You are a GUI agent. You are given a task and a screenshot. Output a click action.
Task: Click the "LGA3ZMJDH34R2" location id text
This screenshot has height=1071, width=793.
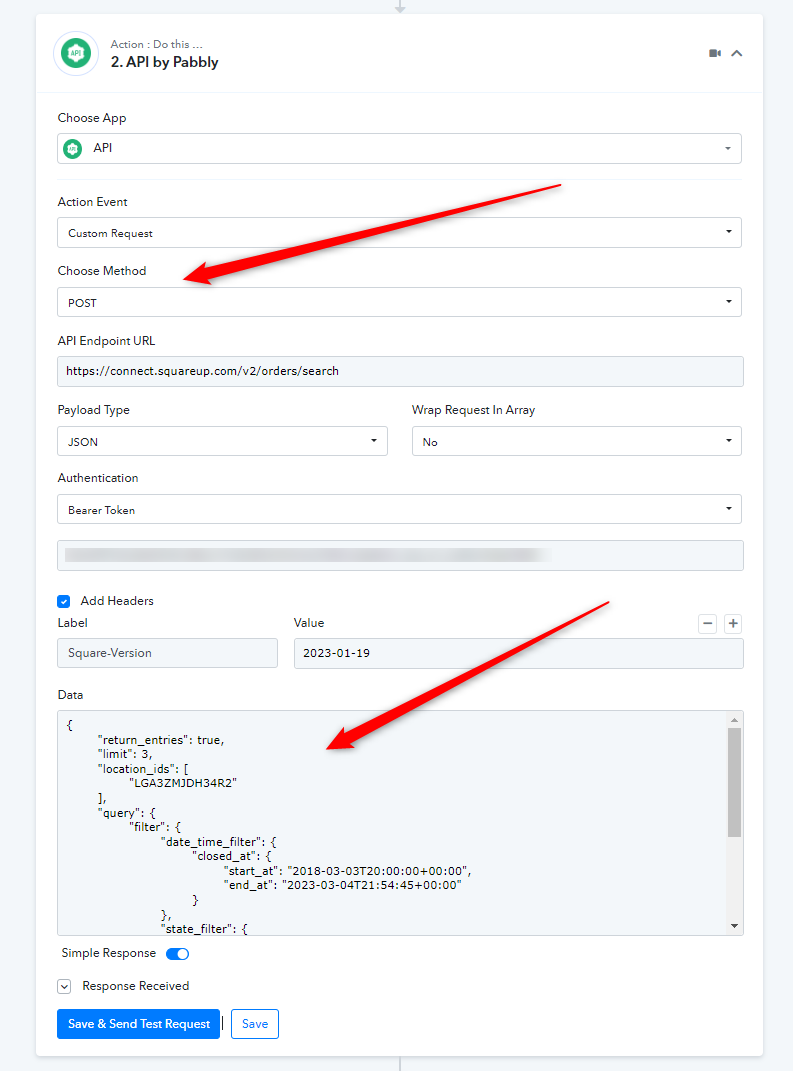[x=182, y=783]
